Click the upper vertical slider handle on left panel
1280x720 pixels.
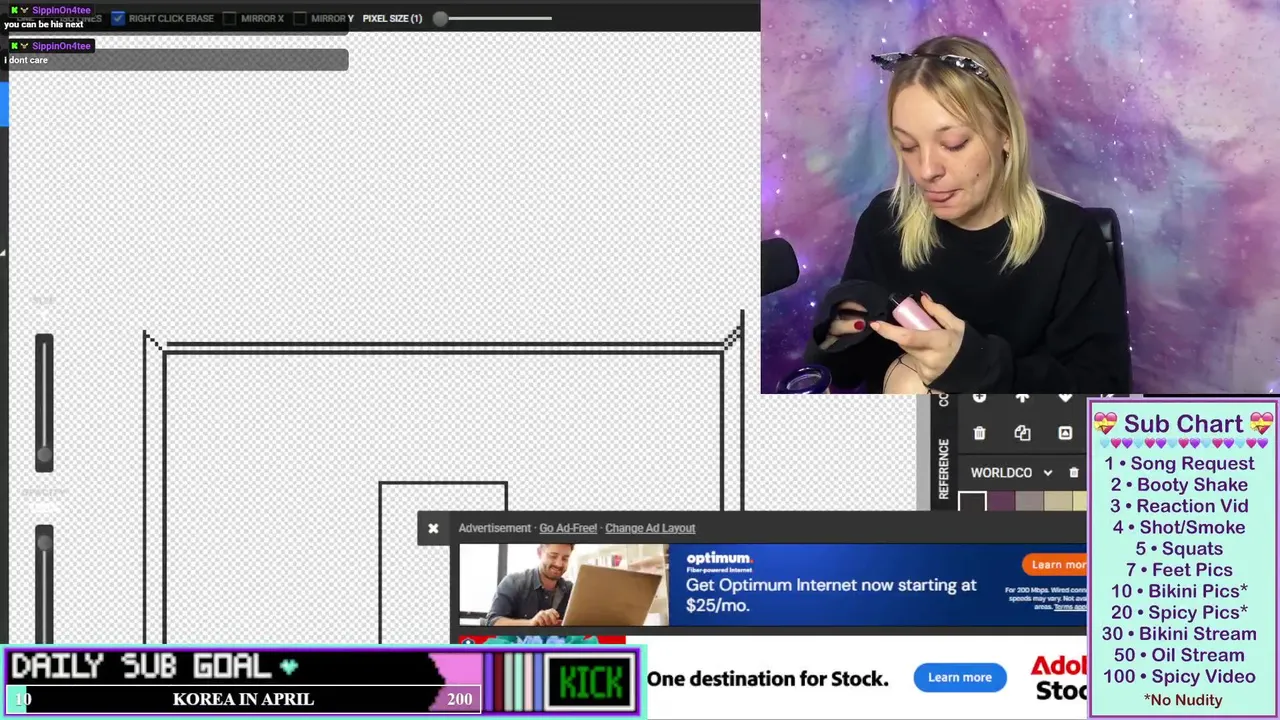coord(44,455)
